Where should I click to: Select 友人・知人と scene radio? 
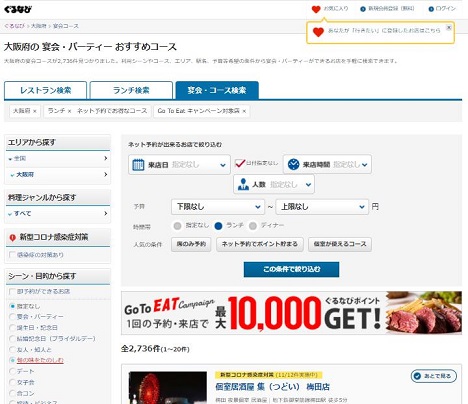12,350
